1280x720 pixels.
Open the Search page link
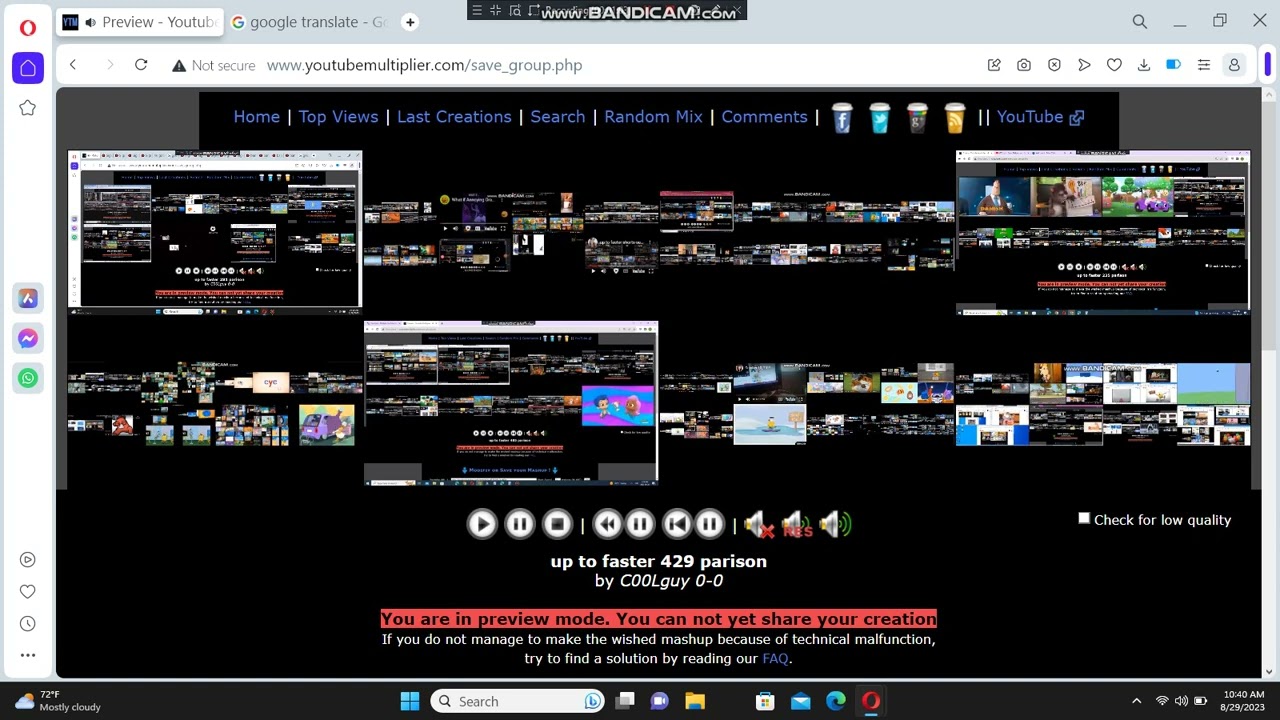[x=558, y=117]
